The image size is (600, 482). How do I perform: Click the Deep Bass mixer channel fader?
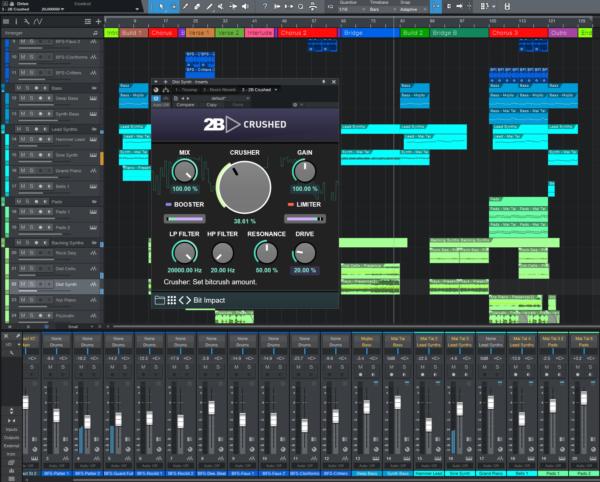(x=367, y=407)
